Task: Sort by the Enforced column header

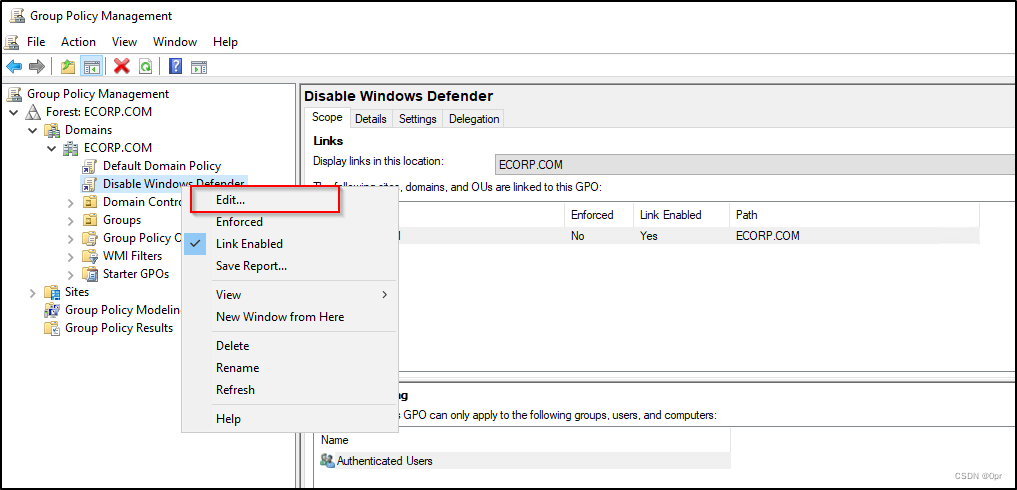Action: [x=599, y=215]
